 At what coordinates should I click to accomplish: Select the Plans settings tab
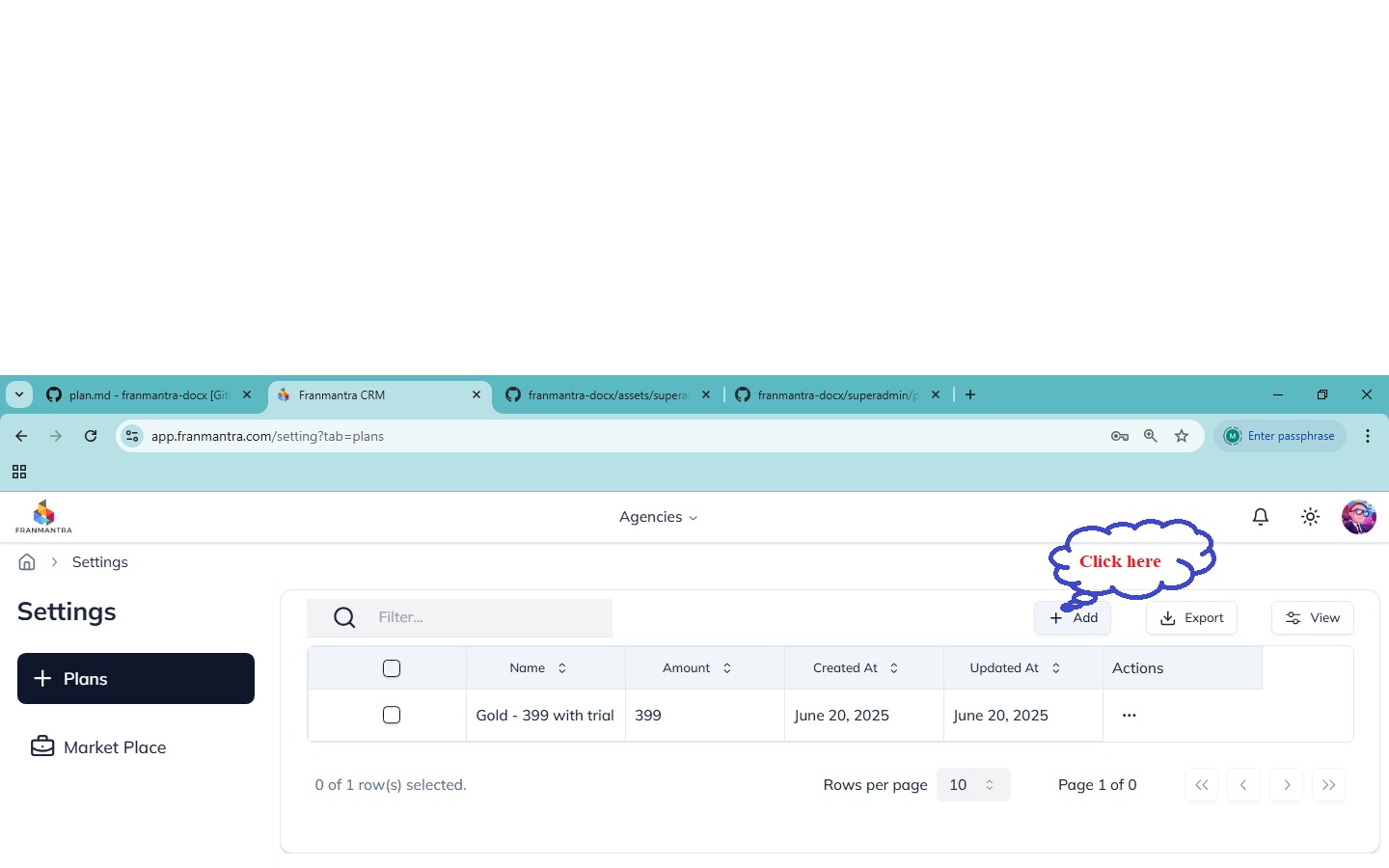pyautogui.click(x=136, y=679)
